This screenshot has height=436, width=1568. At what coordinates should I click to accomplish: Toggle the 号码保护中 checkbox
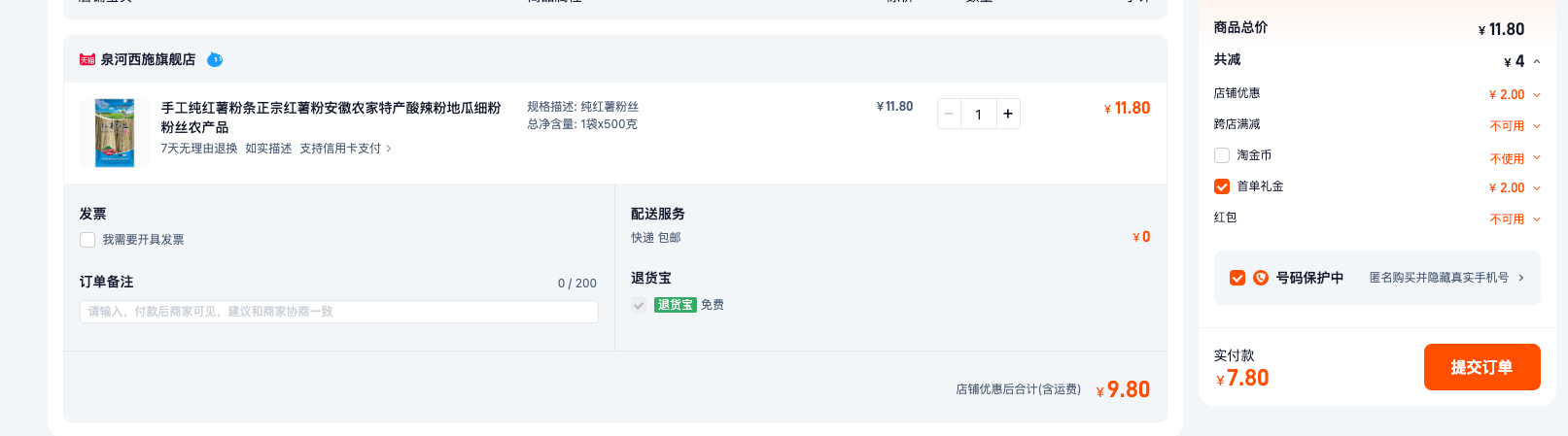(1237, 278)
